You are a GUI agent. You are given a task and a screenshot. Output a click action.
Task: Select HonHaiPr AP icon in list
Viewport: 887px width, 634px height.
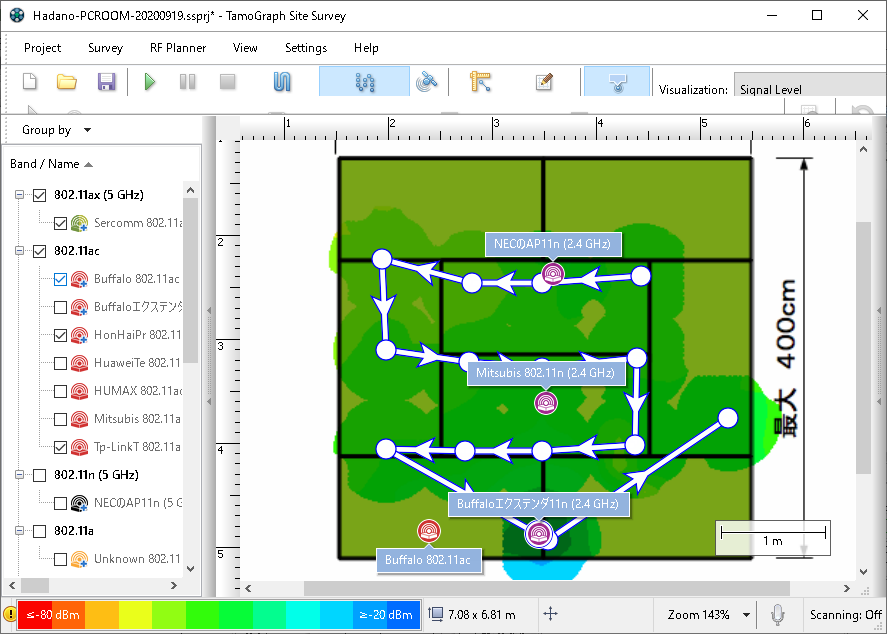pyautogui.click(x=79, y=335)
